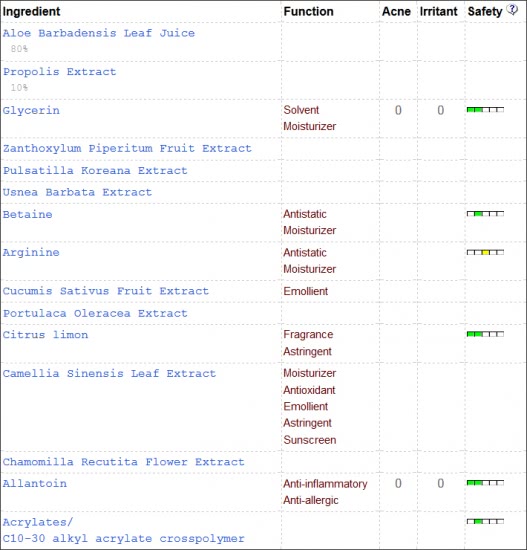Select Camellia Sinensis Leaf Extract link

click(x=109, y=374)
